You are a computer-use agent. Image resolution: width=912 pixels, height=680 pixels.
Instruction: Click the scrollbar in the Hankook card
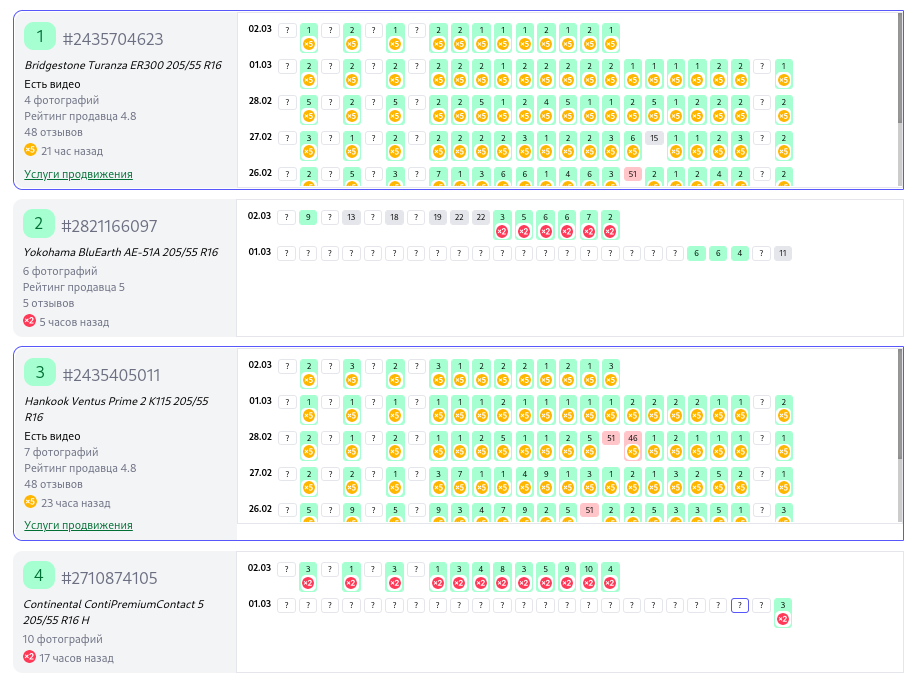pyautogui.click(x=900, y=420)
